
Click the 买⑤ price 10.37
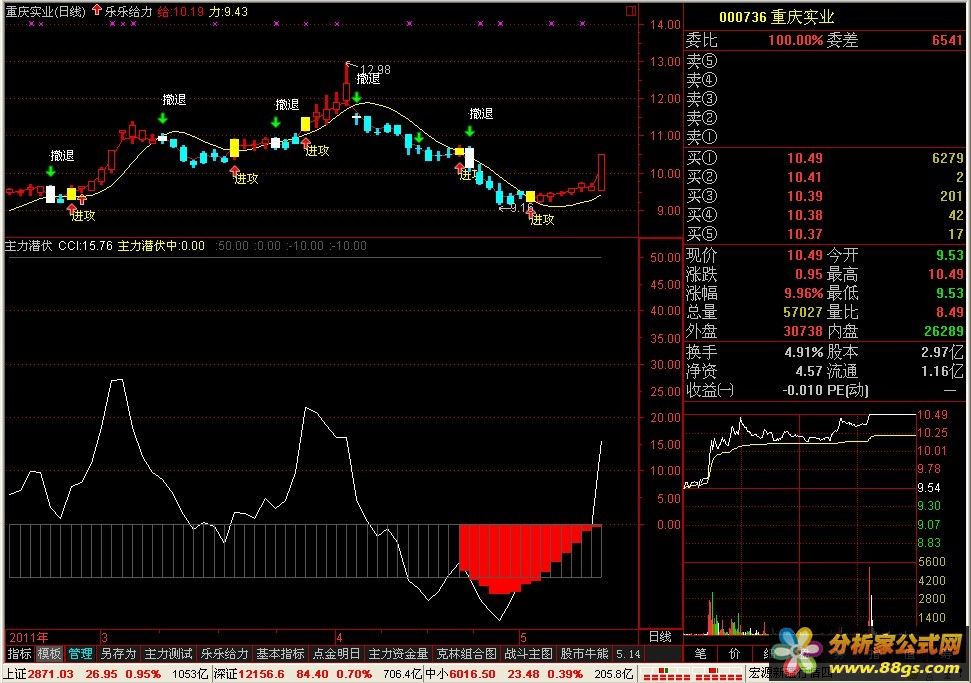[804, 234]
